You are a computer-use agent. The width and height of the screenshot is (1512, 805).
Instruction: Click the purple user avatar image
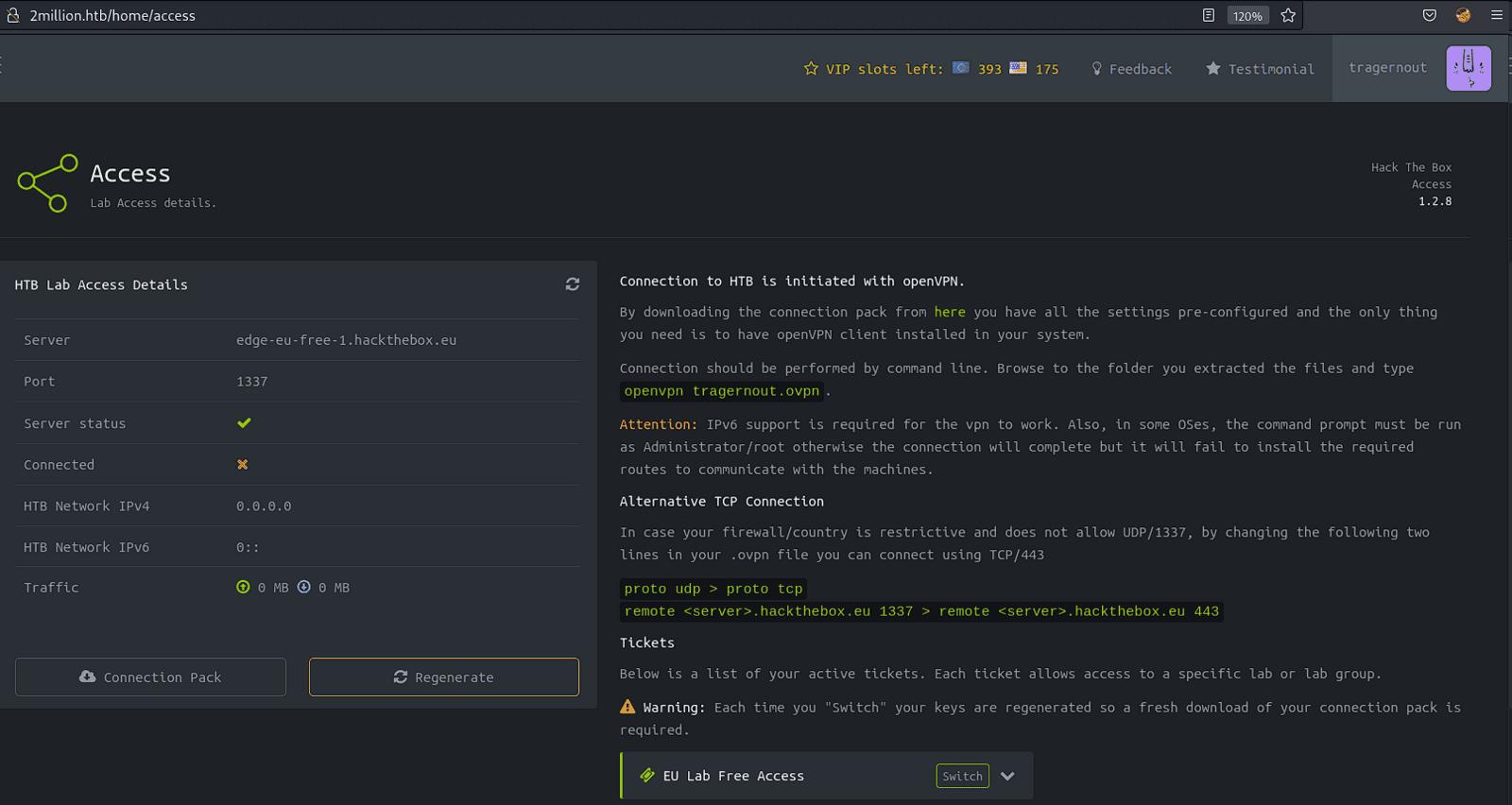[1469, 68]
